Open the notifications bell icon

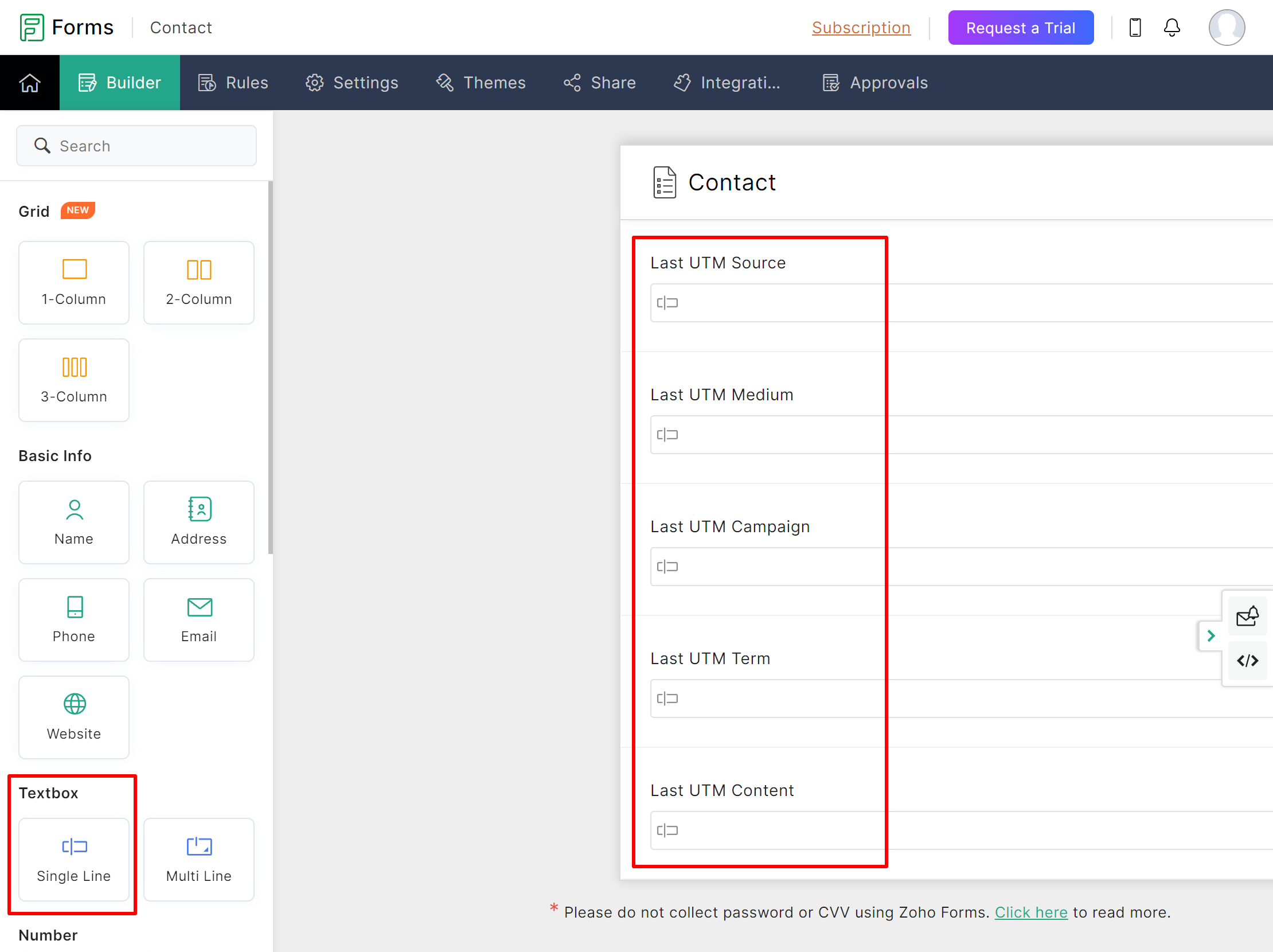1172,27
